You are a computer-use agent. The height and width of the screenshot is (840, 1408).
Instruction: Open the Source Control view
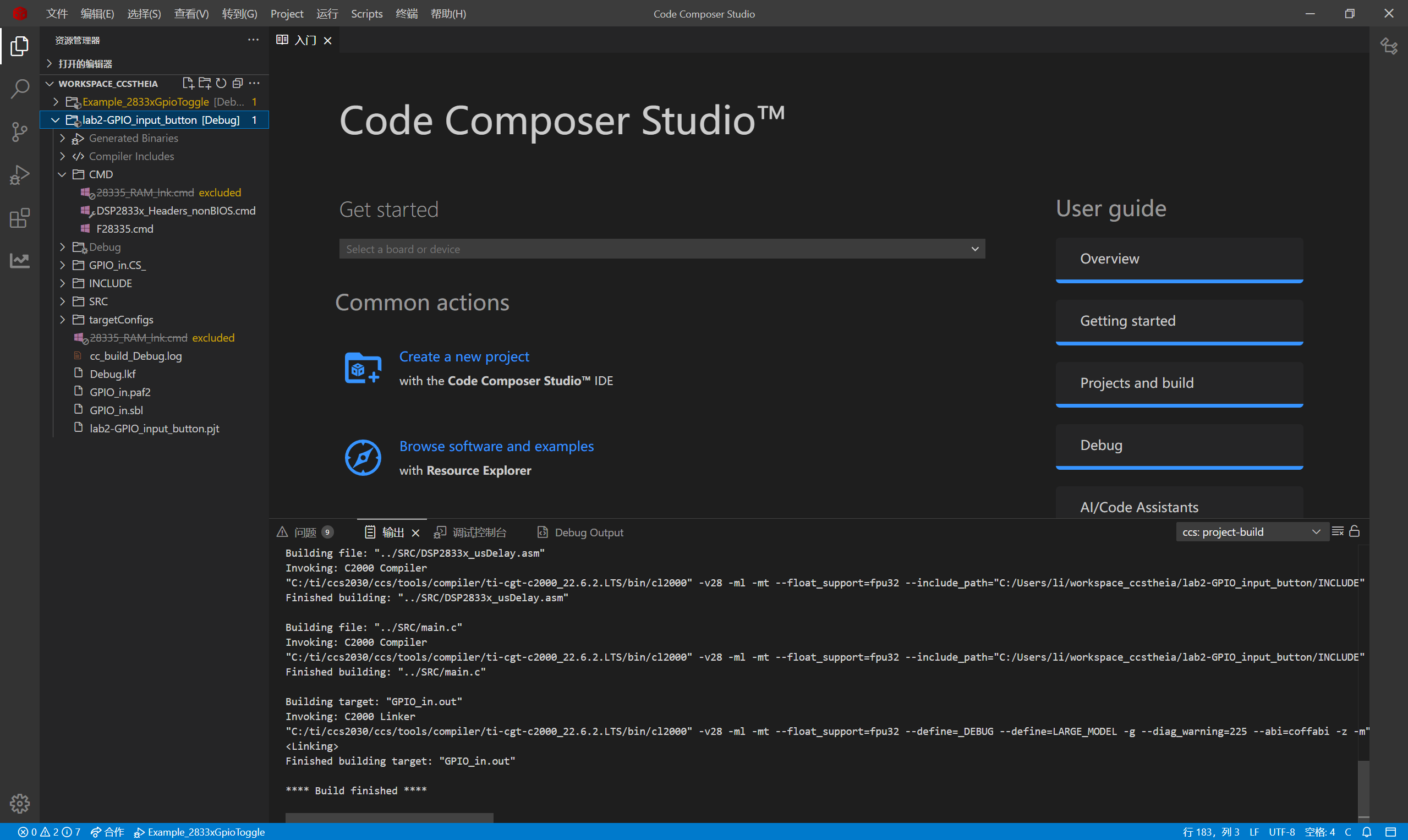20,132
